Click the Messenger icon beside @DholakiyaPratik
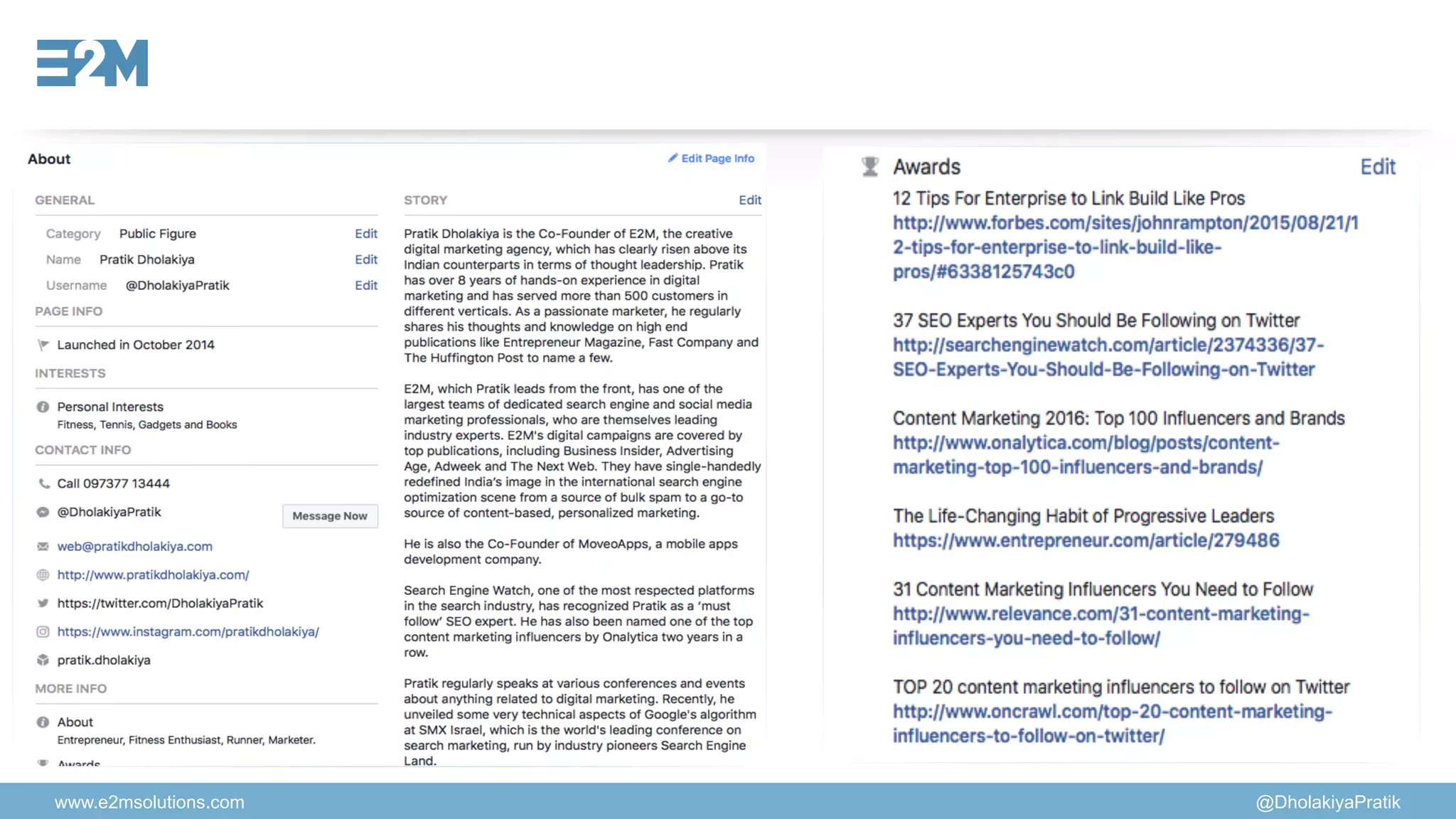The width and height of the screenshot is (1456, 819). [x=43, y=512]
